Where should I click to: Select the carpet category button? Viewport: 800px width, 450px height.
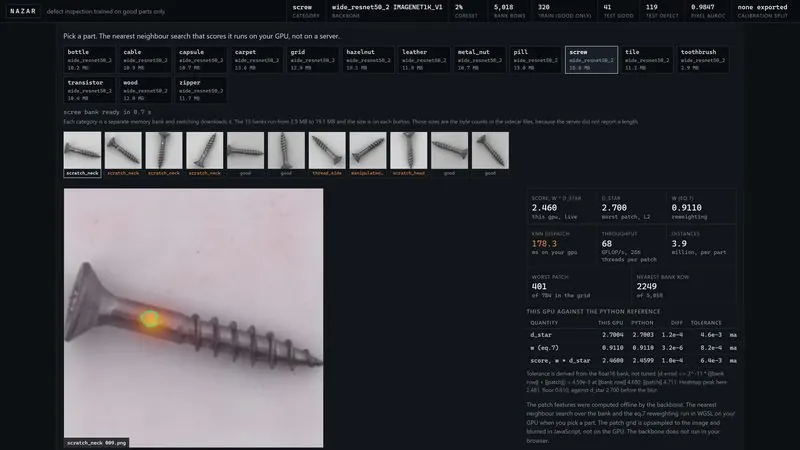click(257, 60)
